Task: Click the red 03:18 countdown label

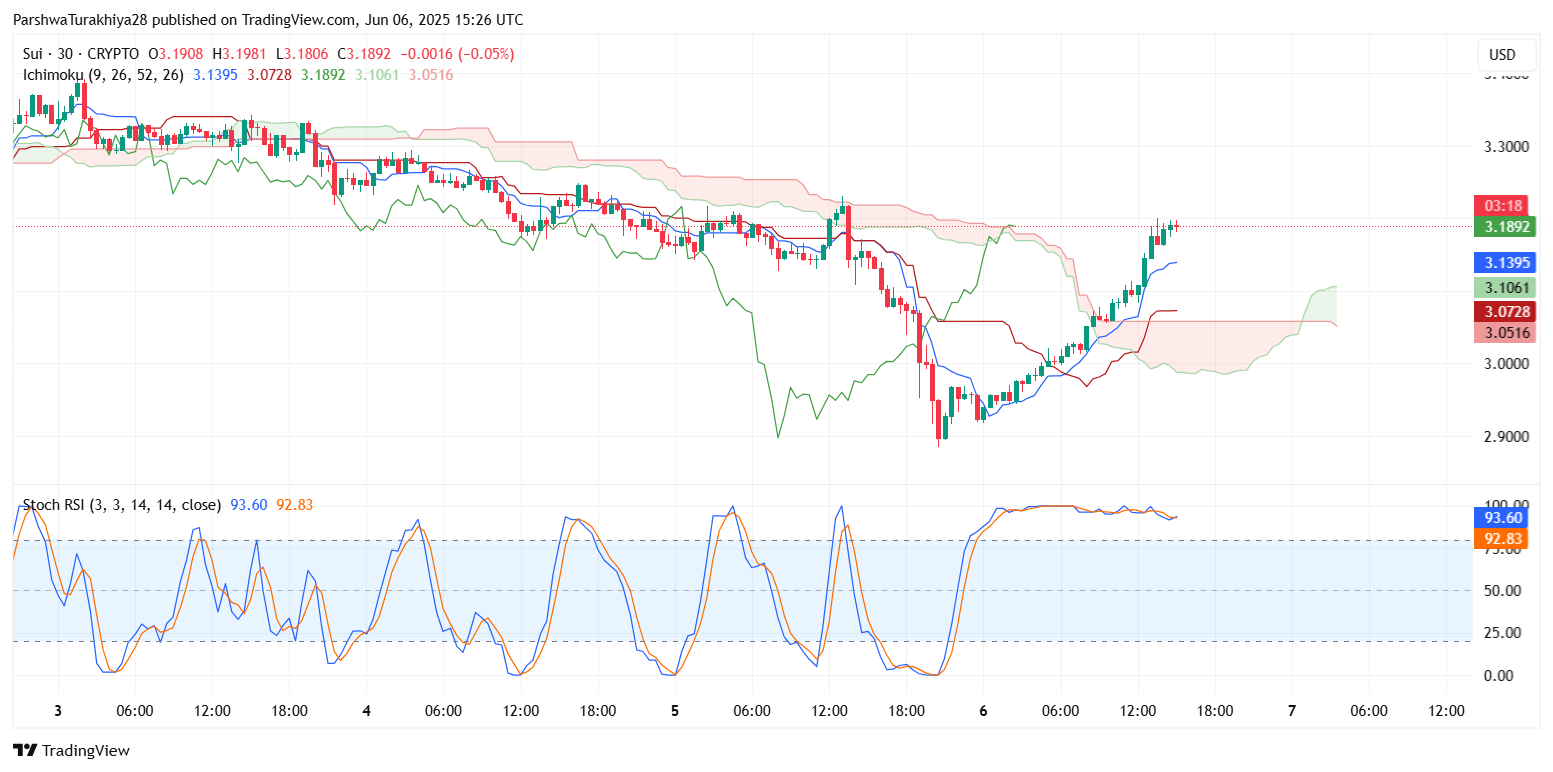Action: (1504, 206)
